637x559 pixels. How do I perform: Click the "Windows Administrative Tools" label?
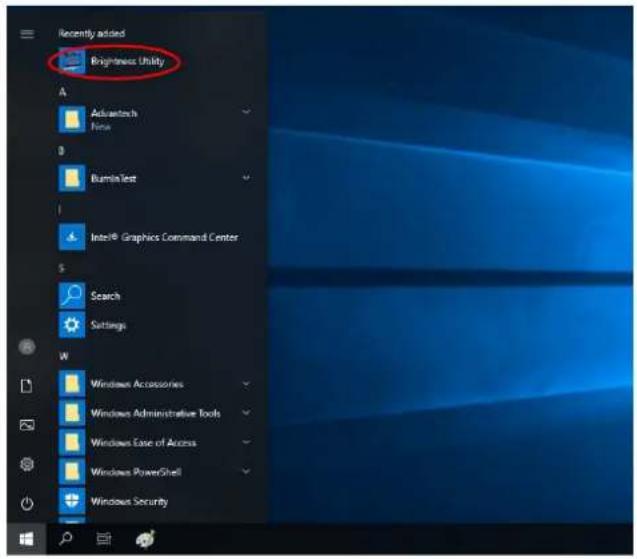coord(156,413)
